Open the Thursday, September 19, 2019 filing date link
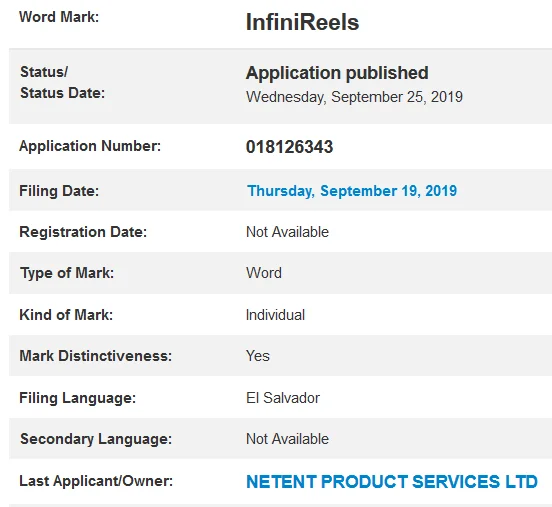Screen dimensions: 552x507 [352, 191]
